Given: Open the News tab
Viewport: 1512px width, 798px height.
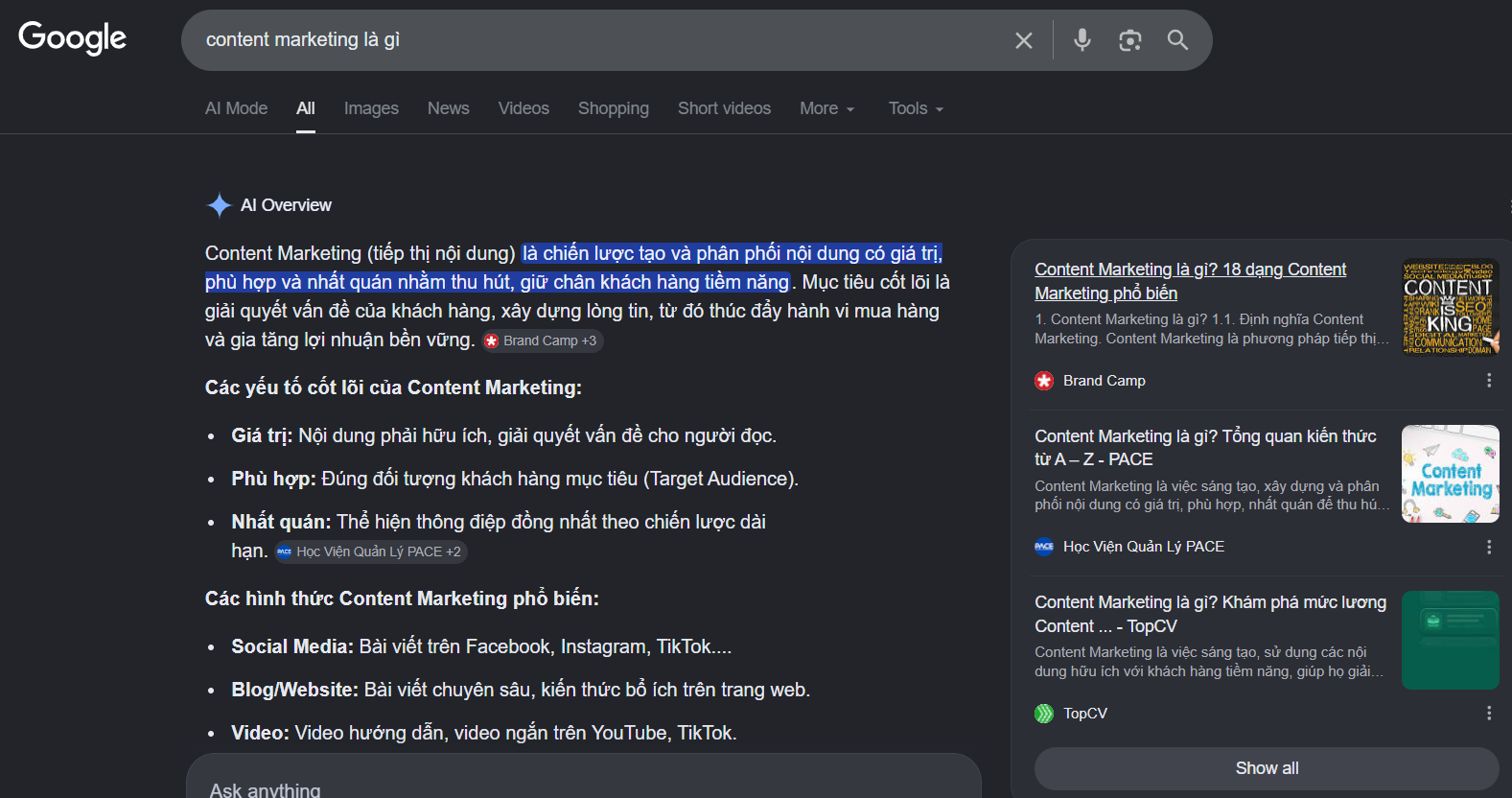Looking at the screenshot, I should click(449, 108).
